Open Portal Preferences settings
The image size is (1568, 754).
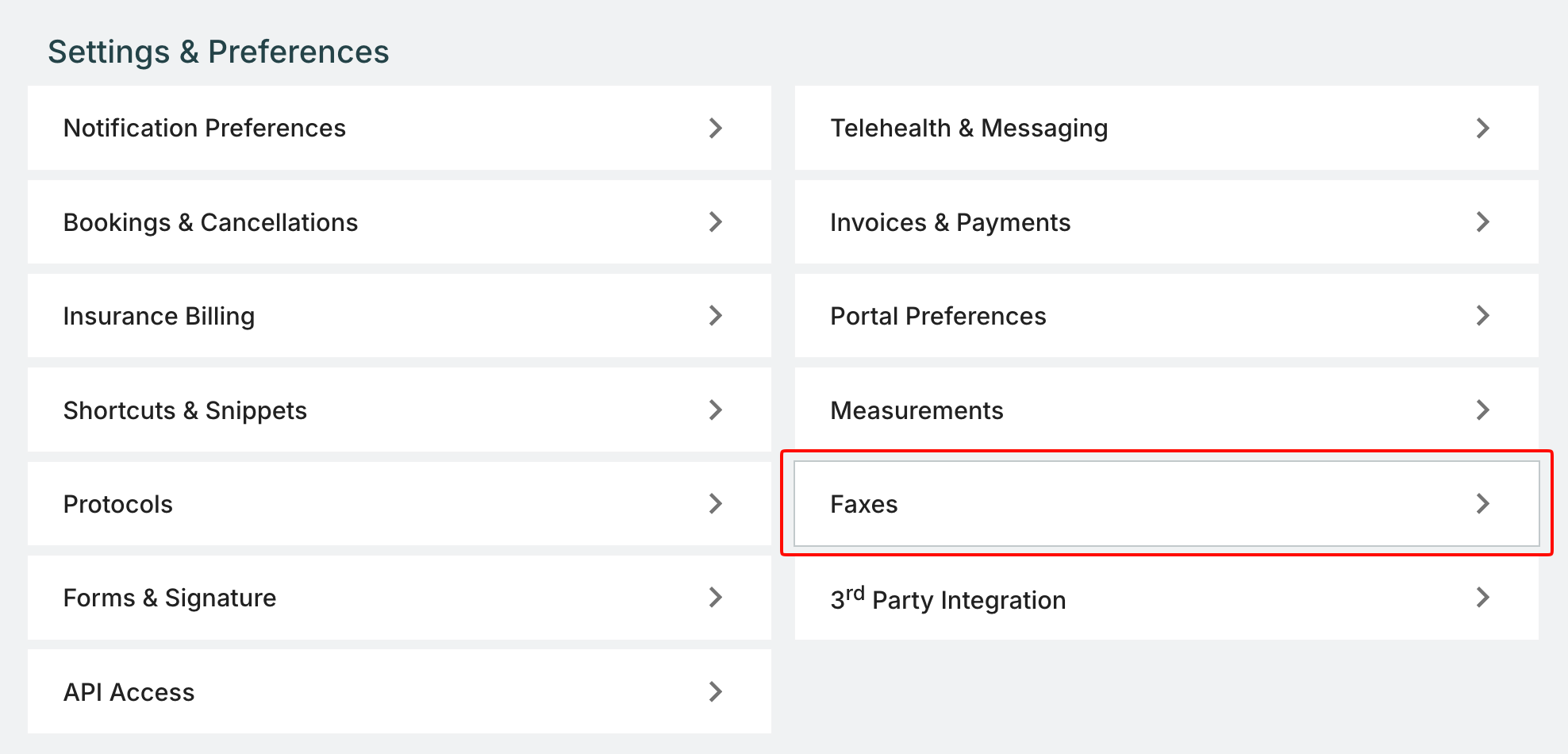(938, 316)
